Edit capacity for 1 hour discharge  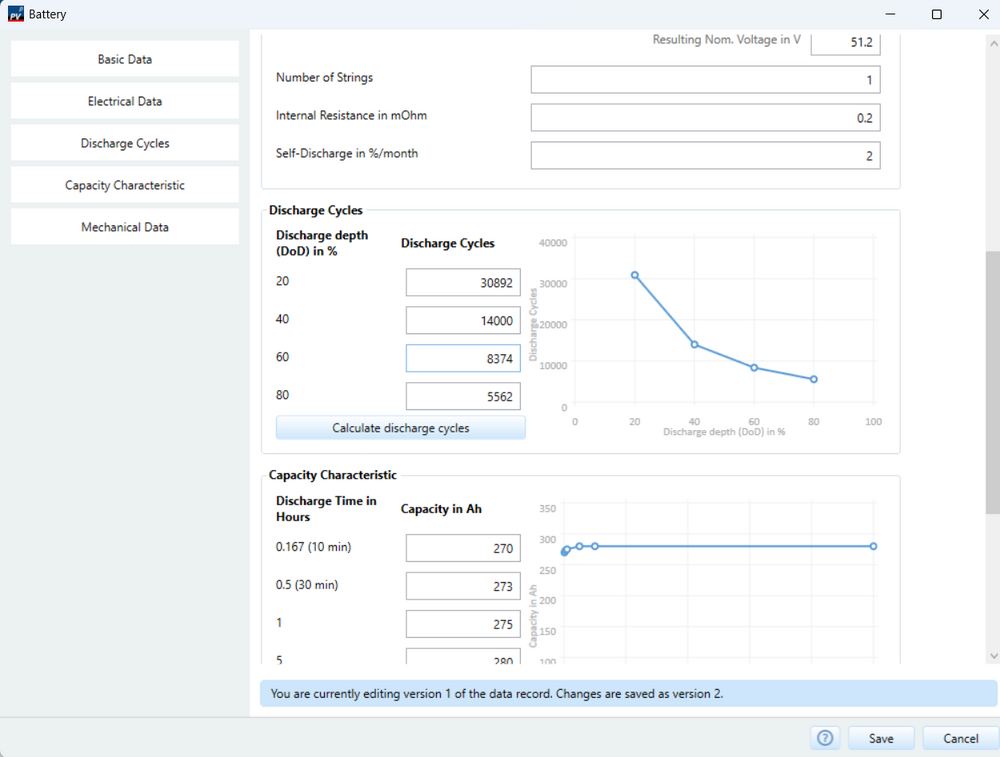click(x=463, y=624)
